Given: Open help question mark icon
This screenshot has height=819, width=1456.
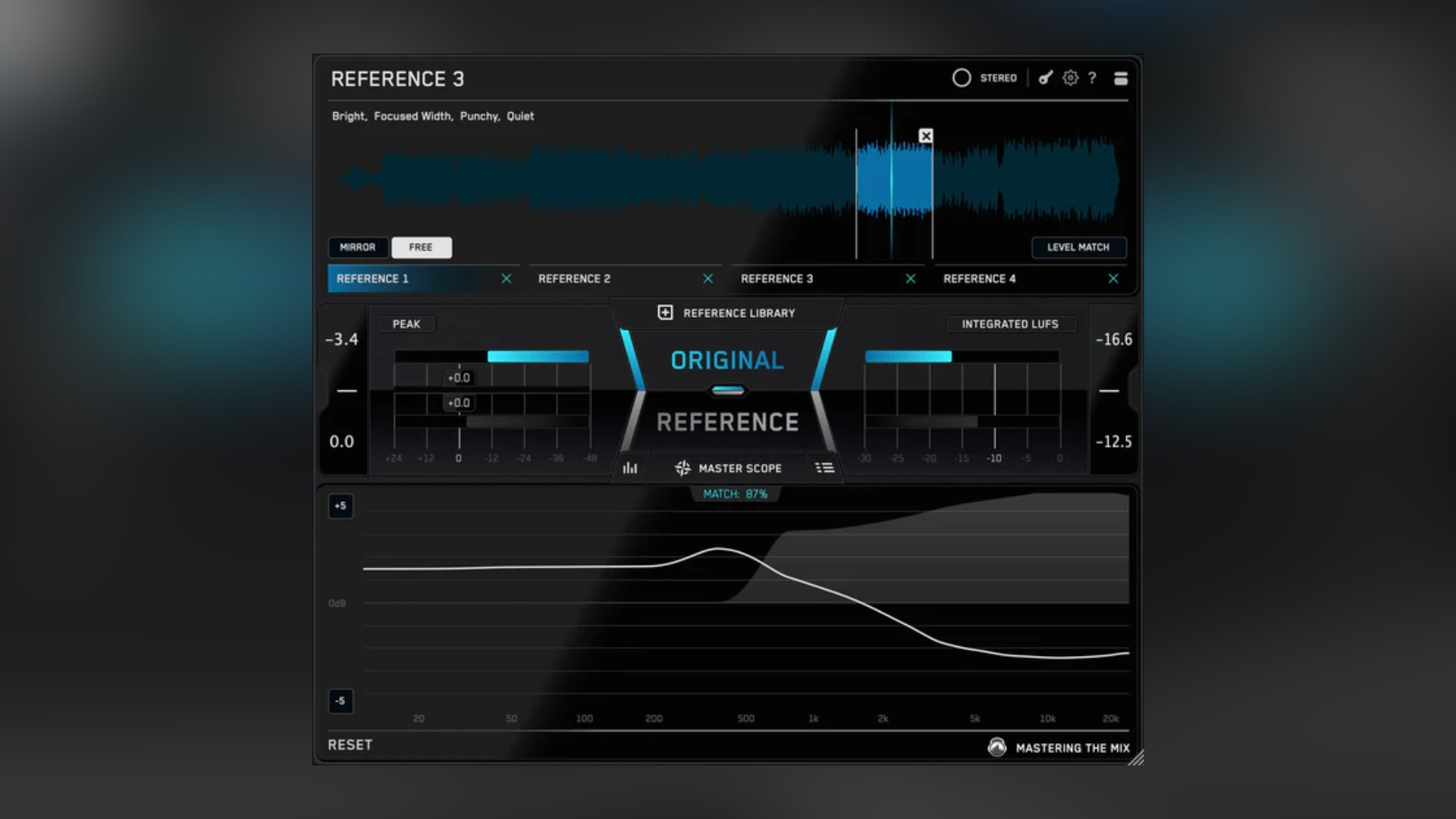Looking at the screenshot, I should click(x=1092, y=77).
